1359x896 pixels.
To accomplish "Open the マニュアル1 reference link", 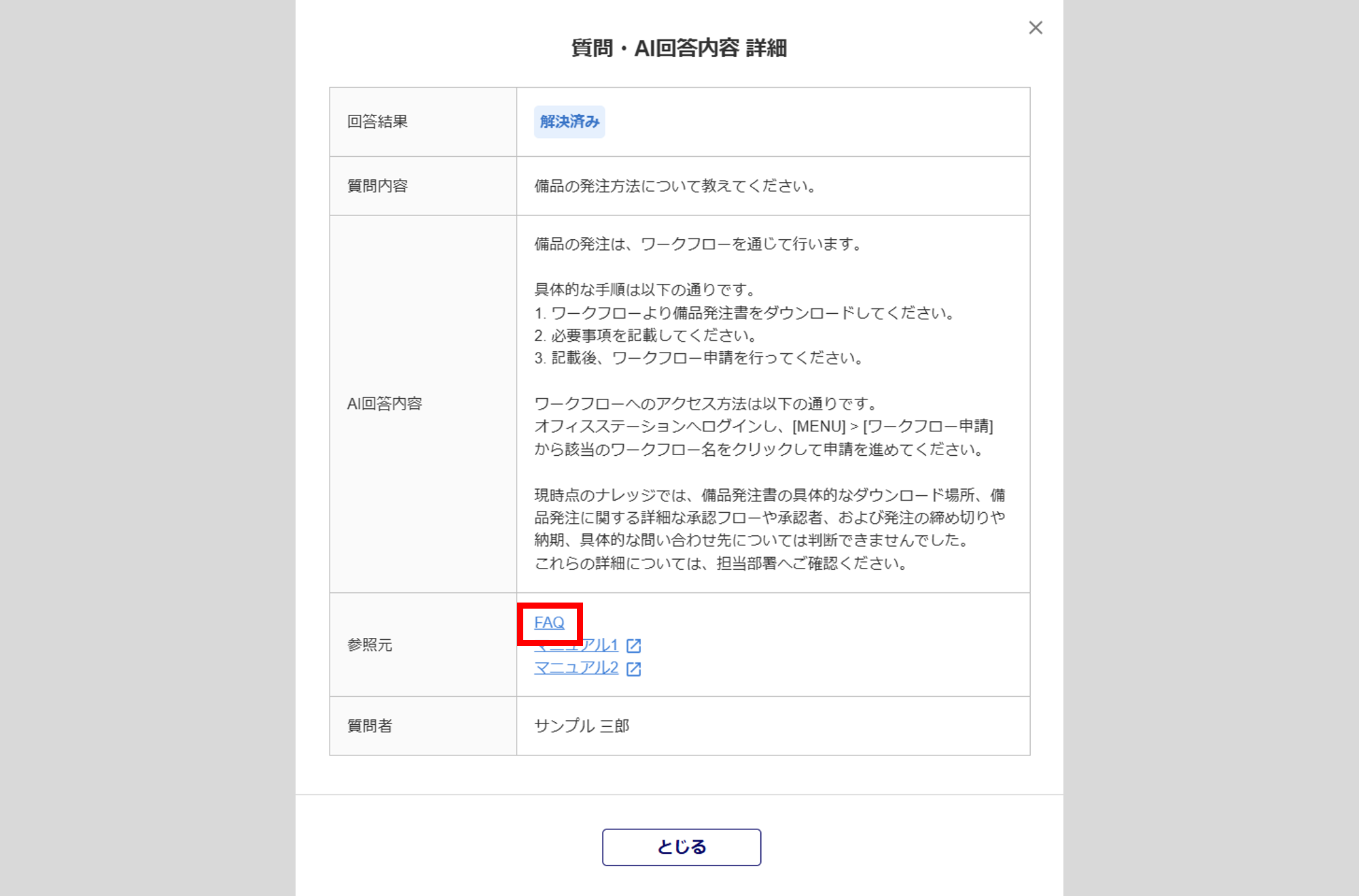I will [x=599, y=645].
